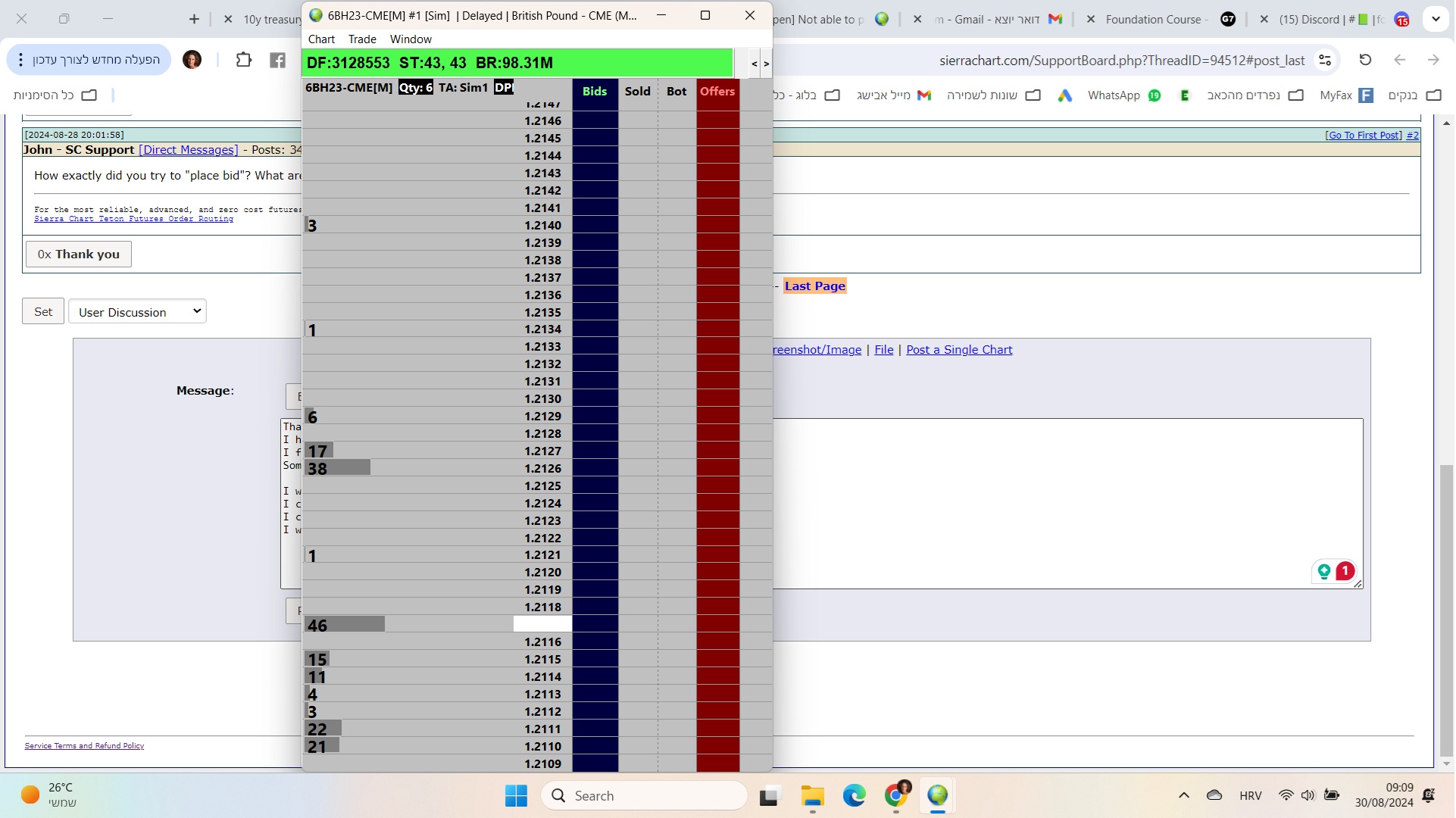Open Chrome from the taskbar
The image size is (1456, 818).
[896, 796]
